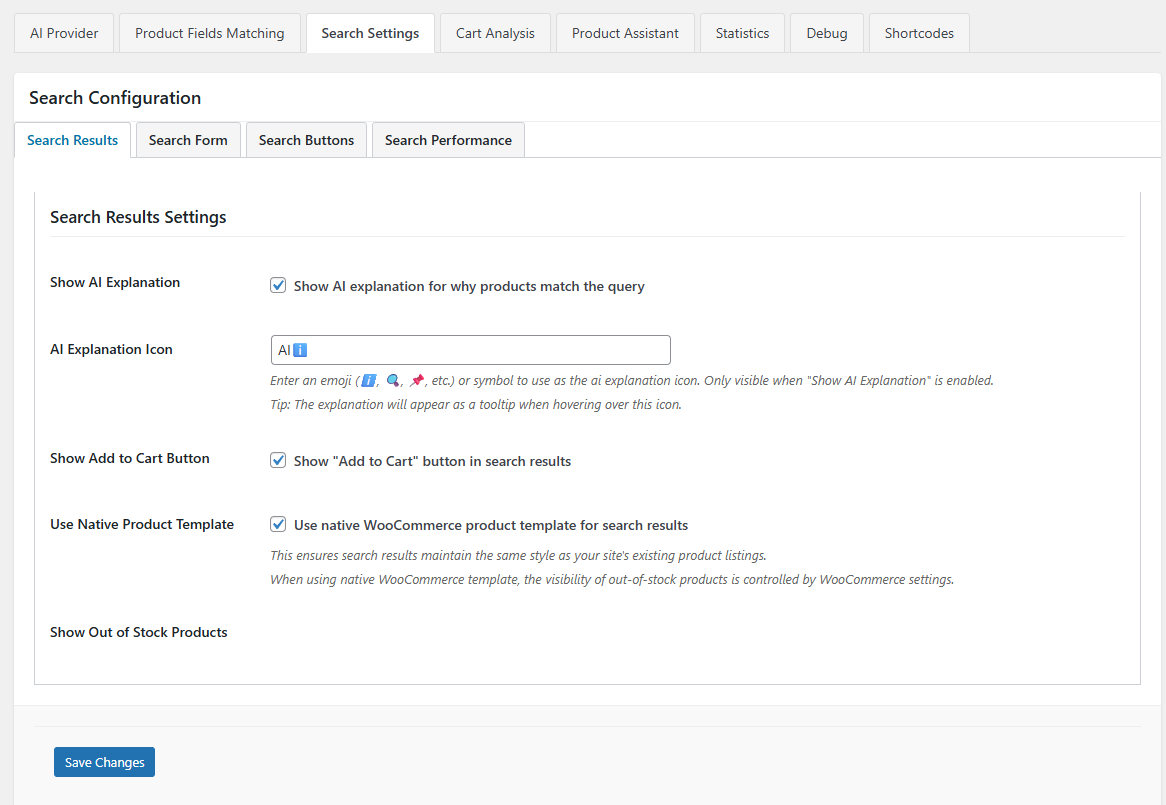Switch to Product Fields Matching tab
The width and height of the screenshot is (1166, 805).
point(210,33)
